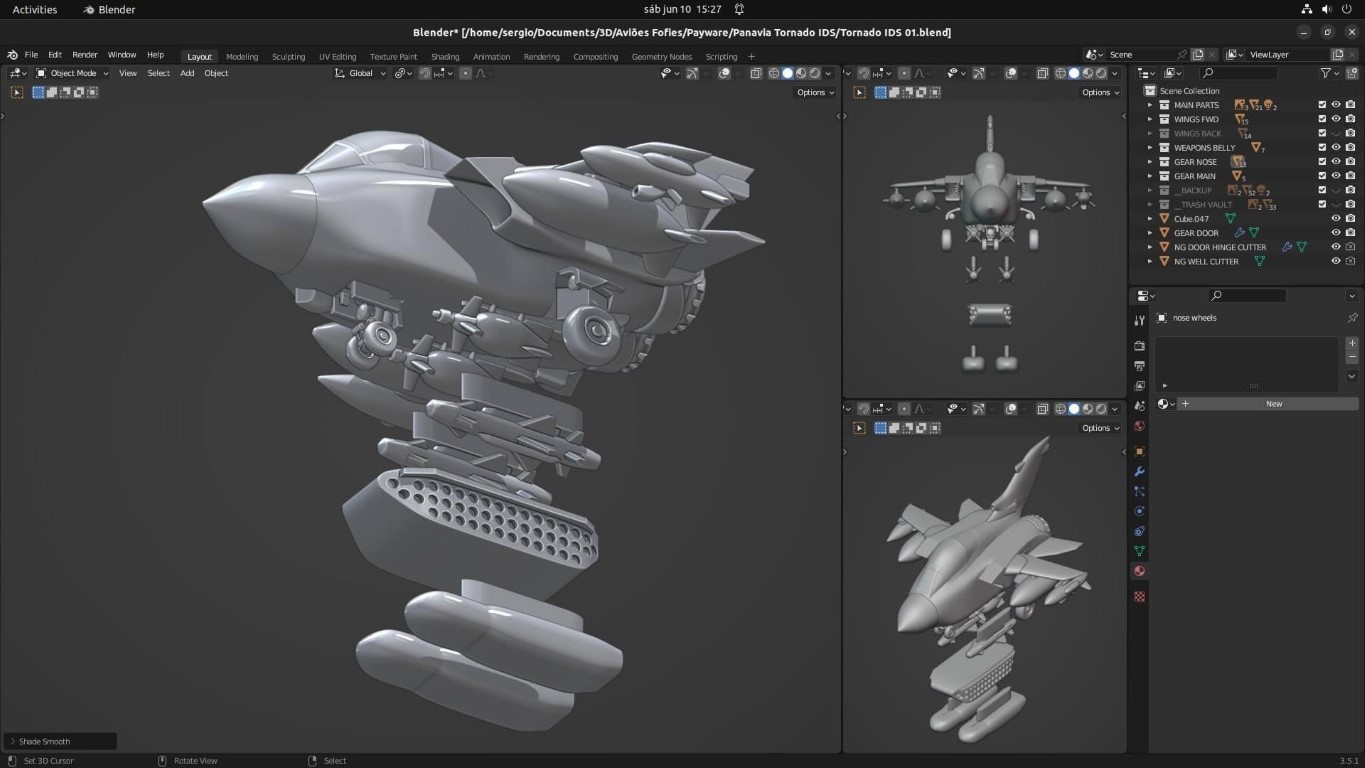Click the new collection icon in outliner
The image size is (1365, 768).
pyautogui.click(x=1350, y=73)
